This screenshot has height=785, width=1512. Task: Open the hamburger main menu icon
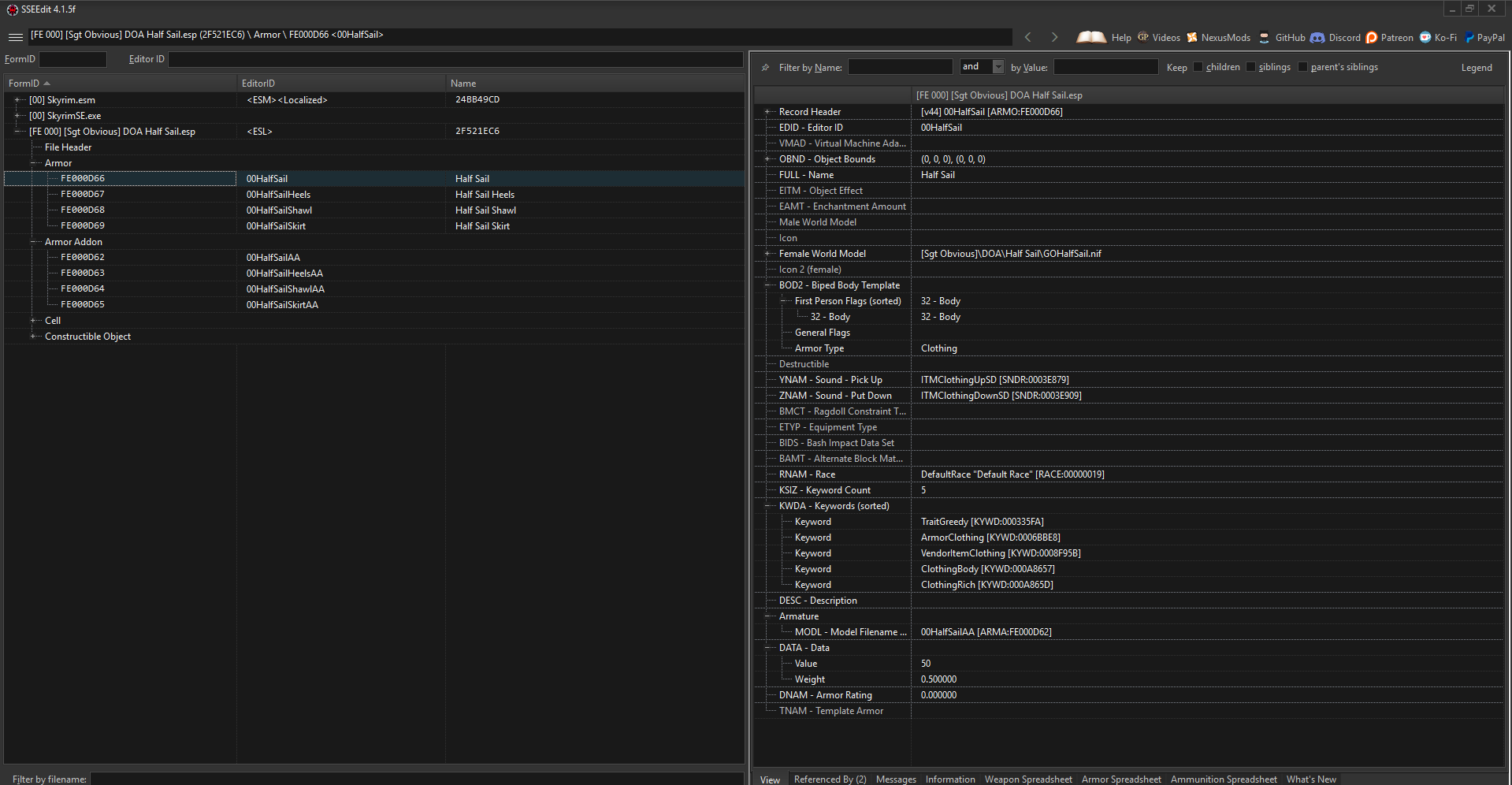pyautogui.click(x=15, y=37)
